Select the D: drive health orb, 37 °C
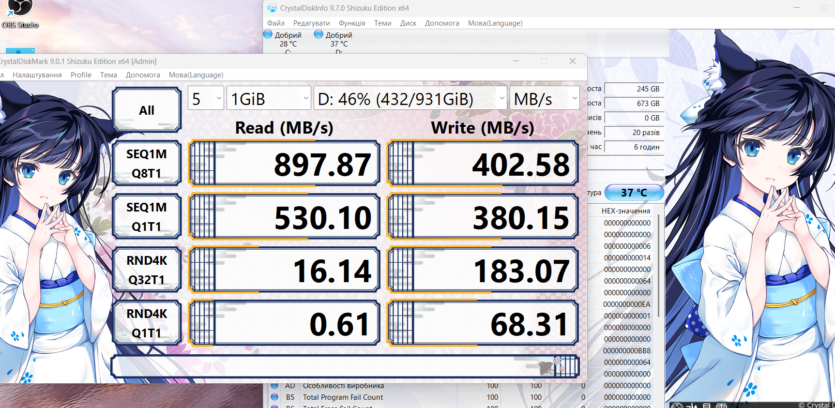Viewport: 835px width, 408px height. click(x=318, y=35)
